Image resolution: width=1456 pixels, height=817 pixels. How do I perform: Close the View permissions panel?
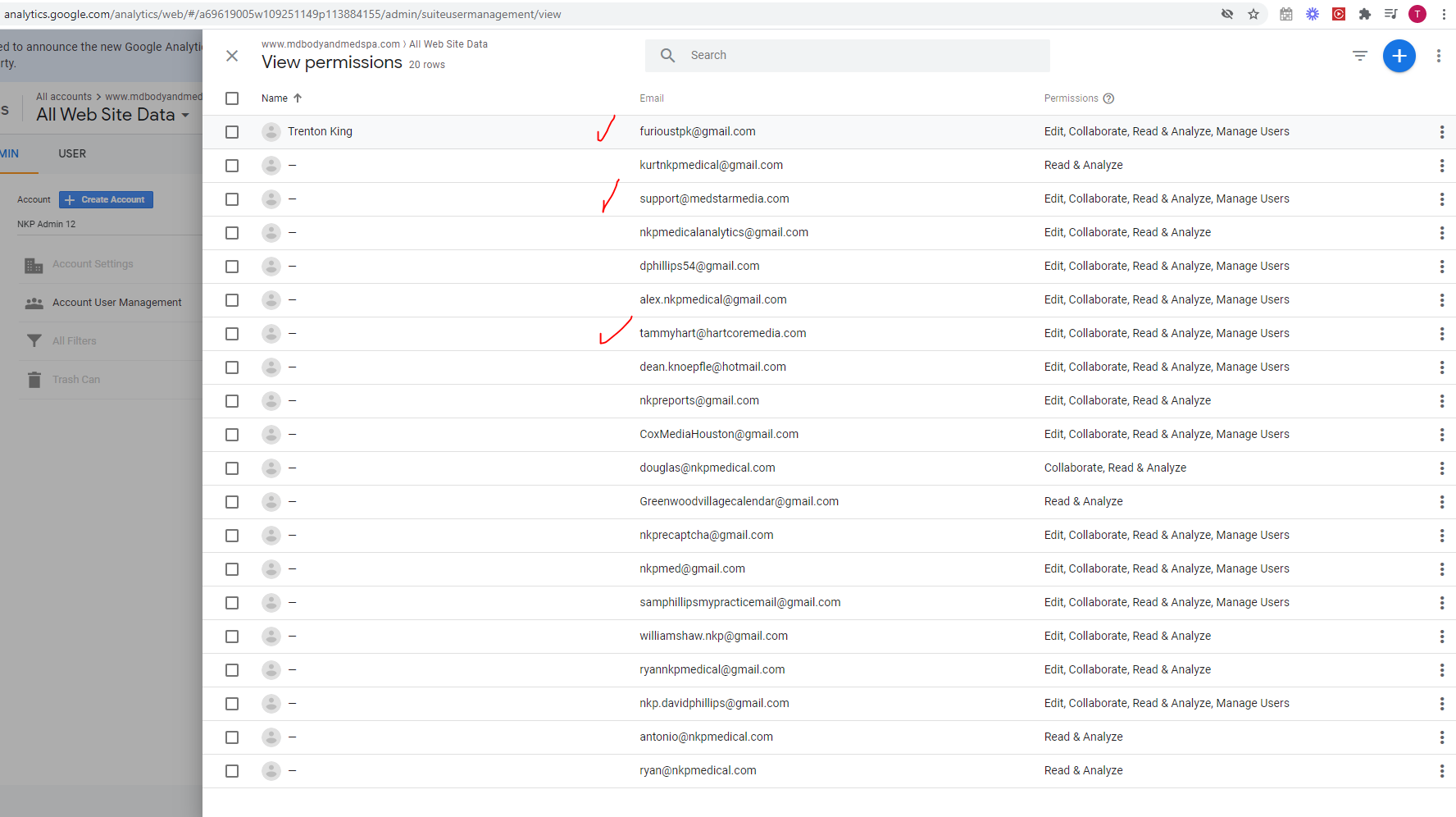coord(232,56)
